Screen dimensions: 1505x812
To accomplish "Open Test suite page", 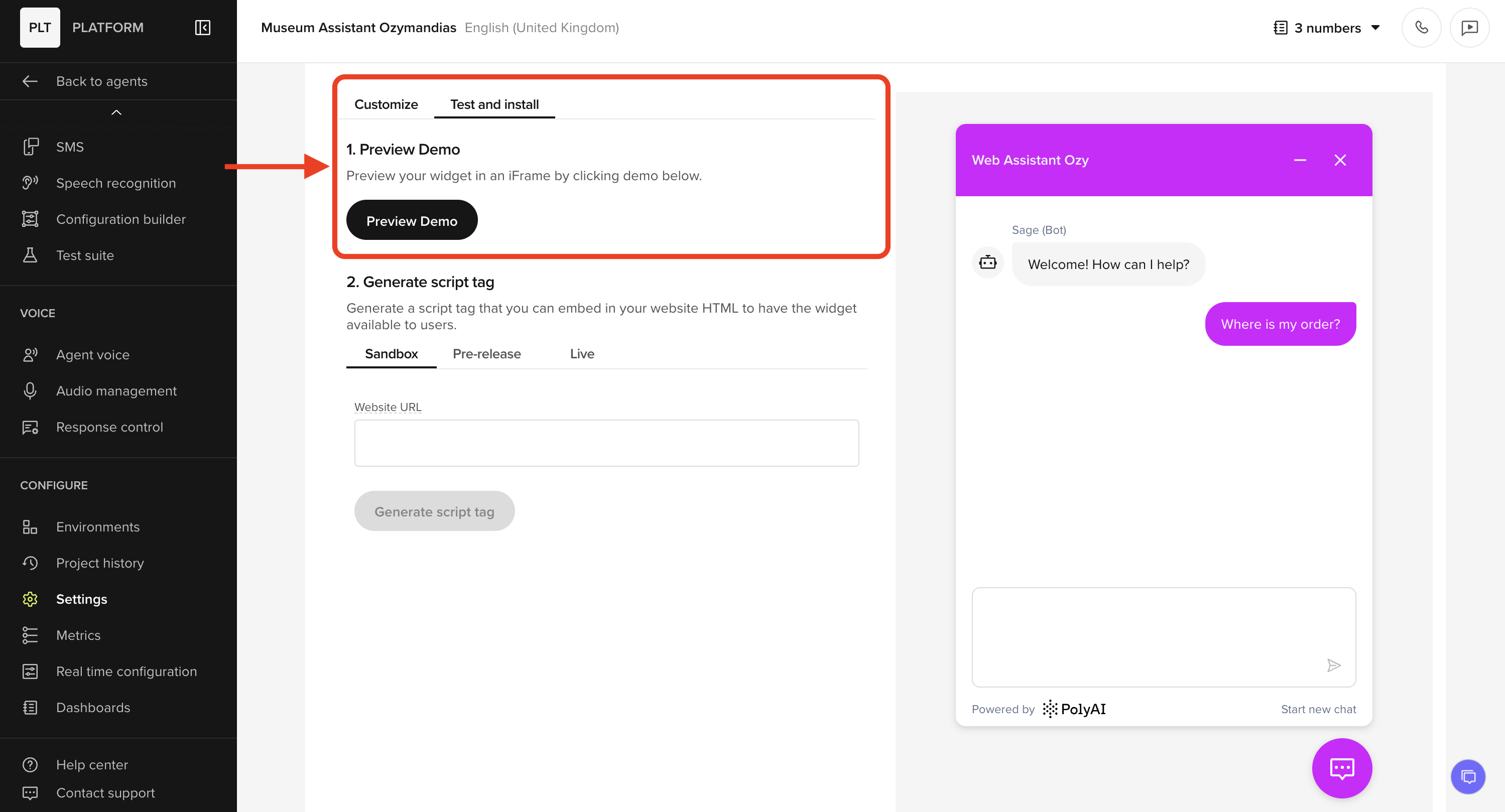I will [85, 255].
